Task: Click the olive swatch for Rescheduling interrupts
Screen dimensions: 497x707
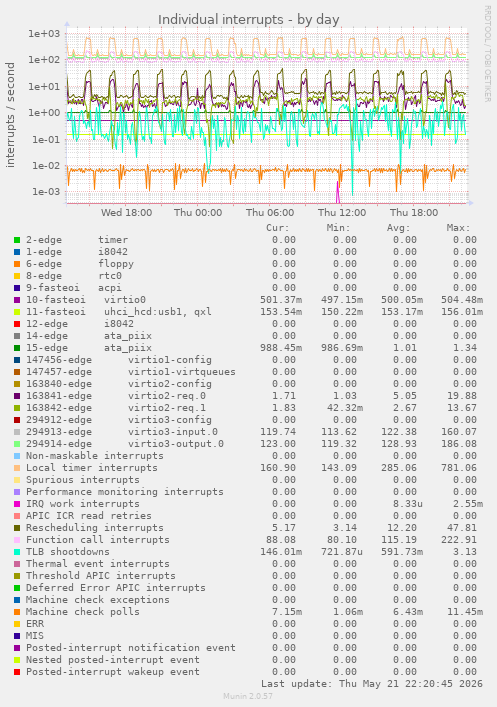Action: click(17, 528)
